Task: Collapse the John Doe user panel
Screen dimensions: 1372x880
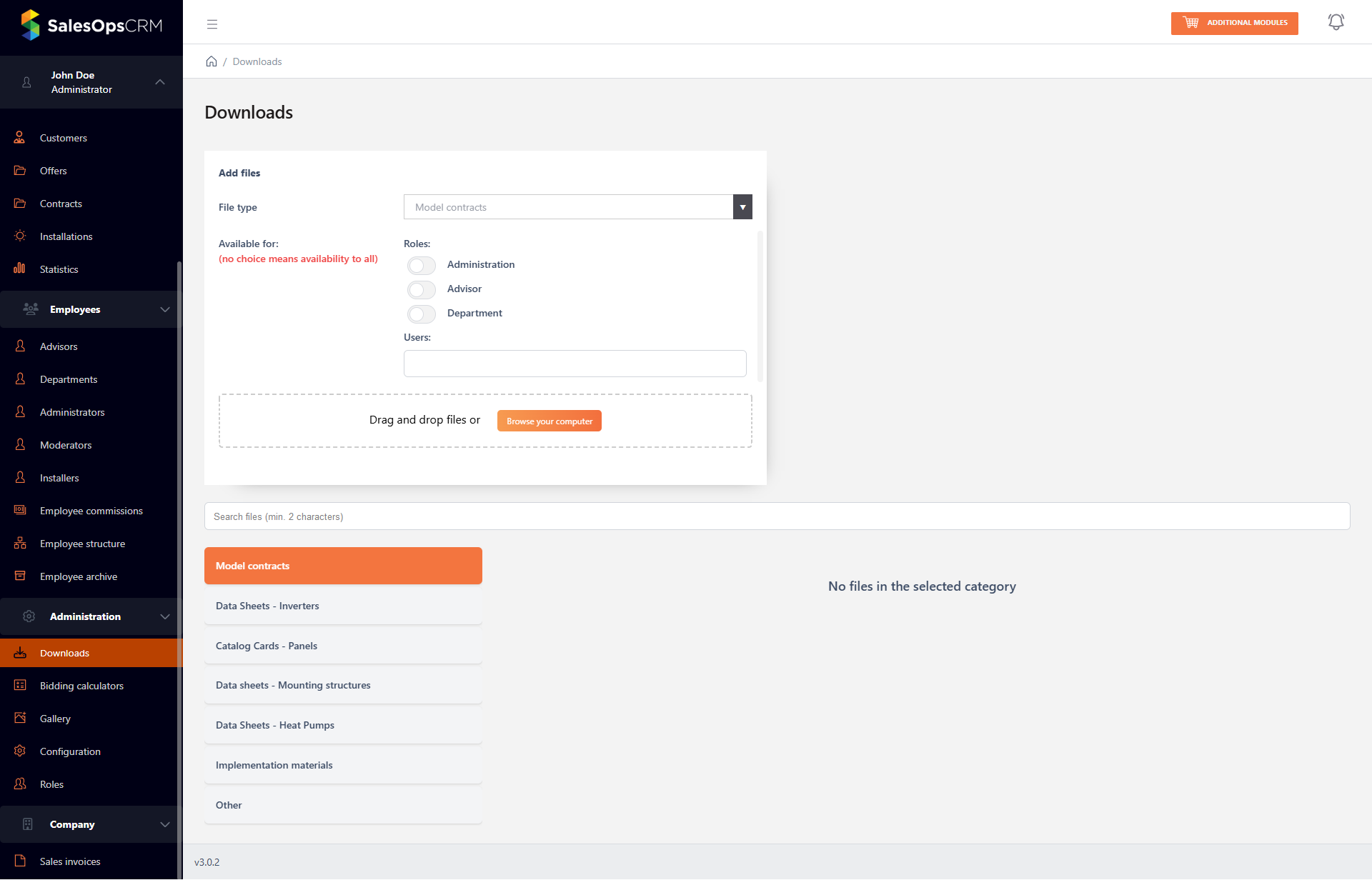Action: [x=160, y=82]
